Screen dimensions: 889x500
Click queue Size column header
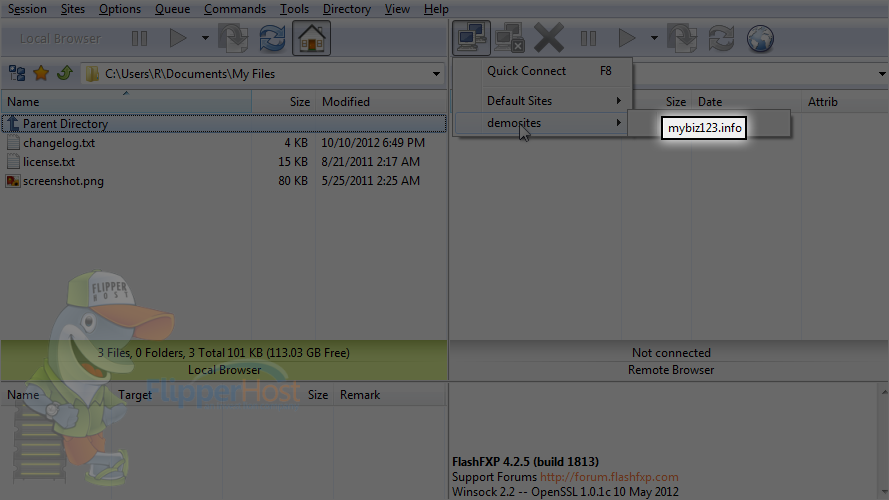(318, 395)
